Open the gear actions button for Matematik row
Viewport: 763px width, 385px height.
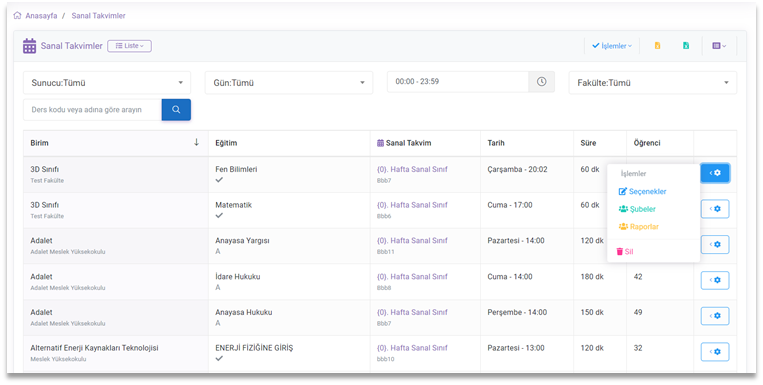coord(715,209)
